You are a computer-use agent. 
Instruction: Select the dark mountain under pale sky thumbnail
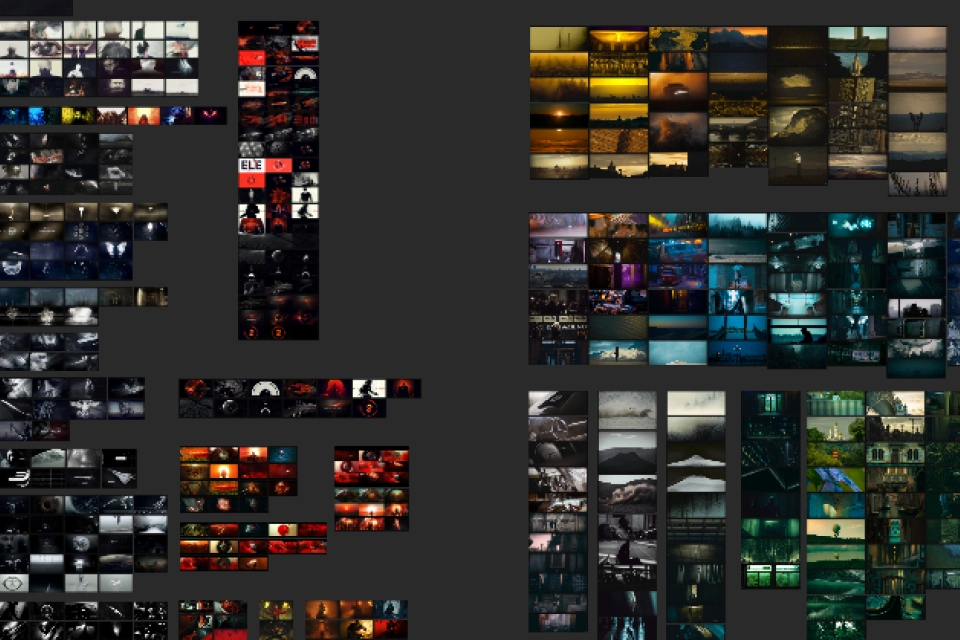click(x=628, y=452)
